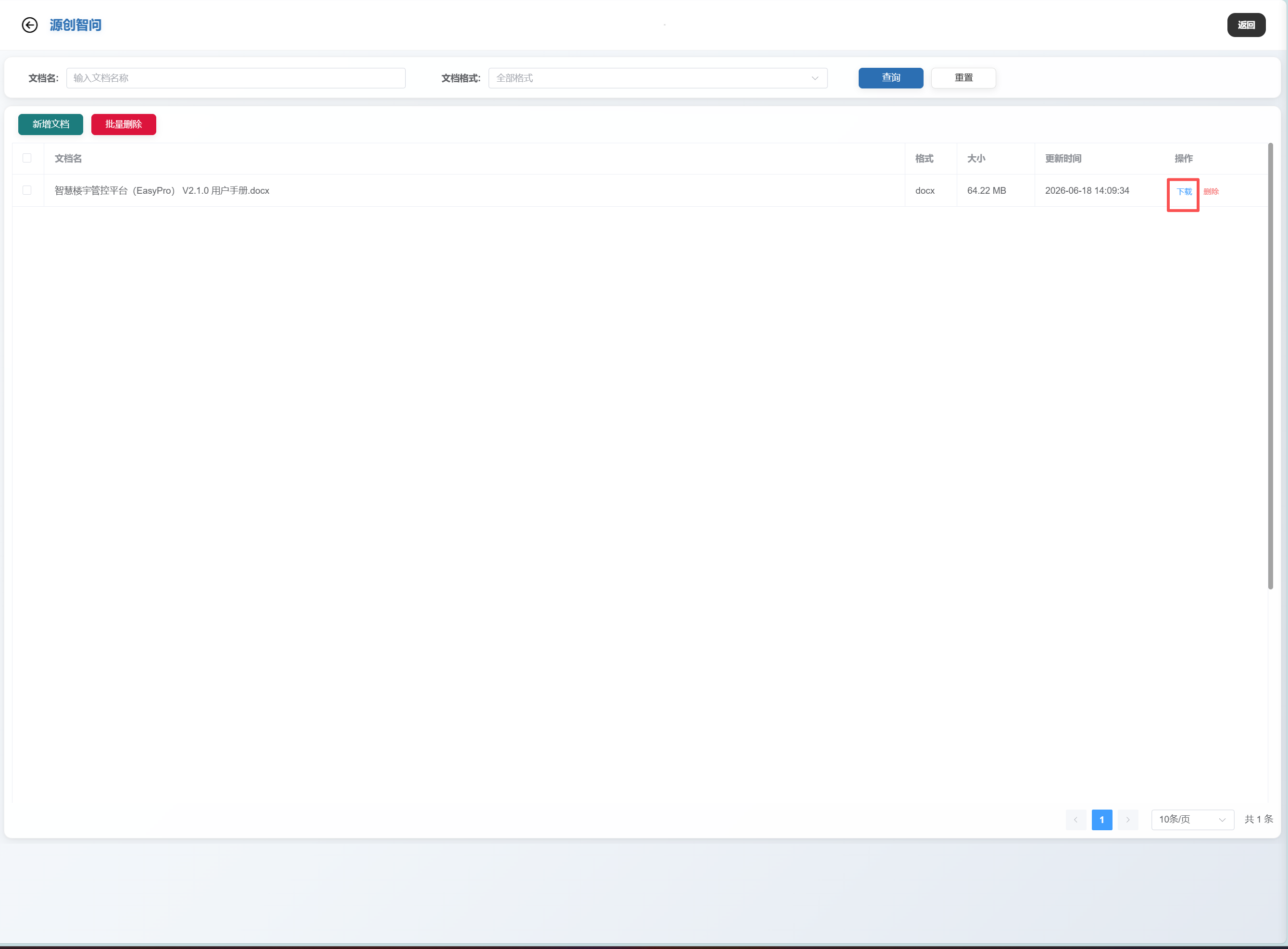Click the 新增文档 button
Screen dimensions: 1288x949
(x=50, y=125)
